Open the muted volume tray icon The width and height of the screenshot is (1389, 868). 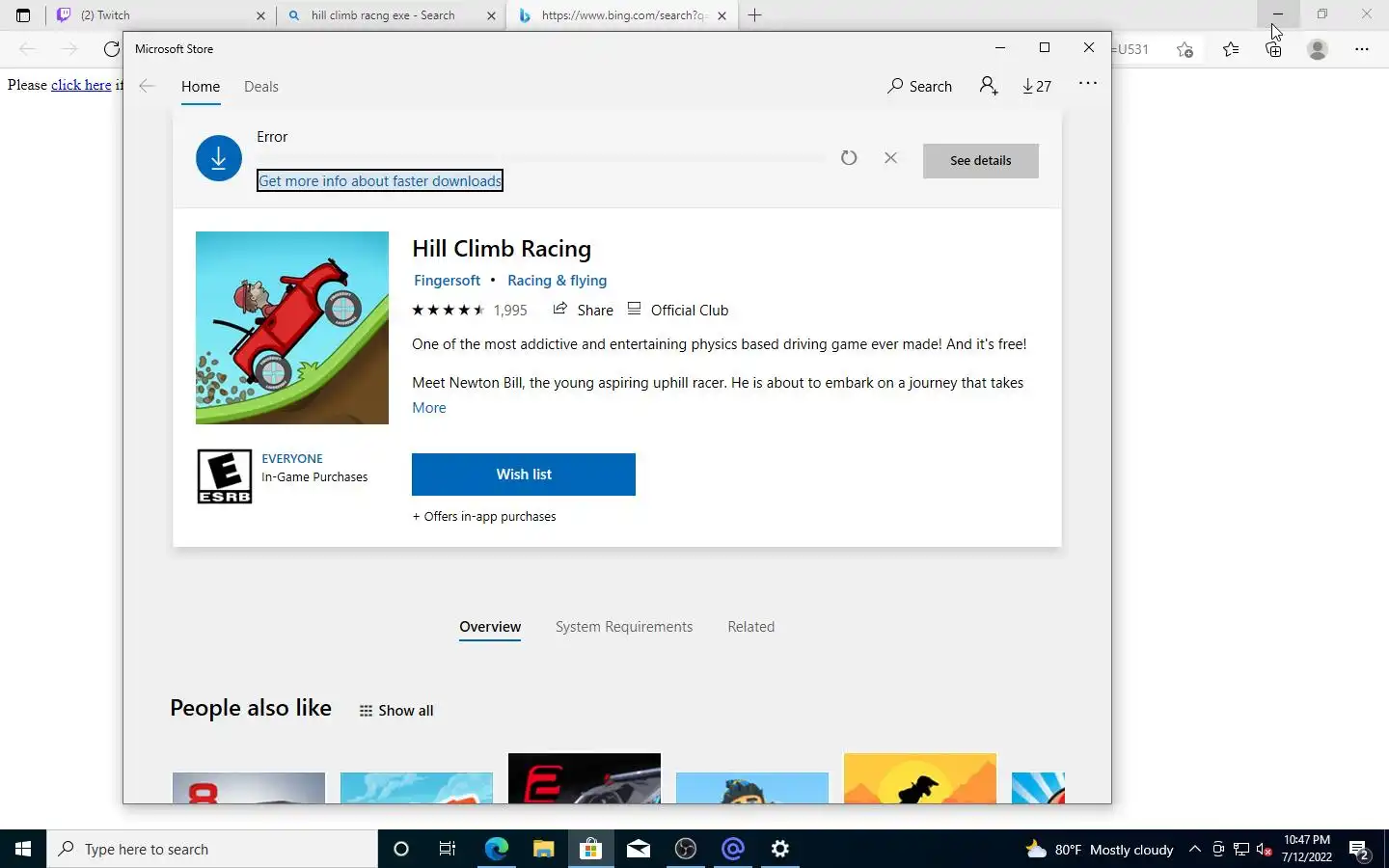pyautogui.click(x=1265, y=849)
